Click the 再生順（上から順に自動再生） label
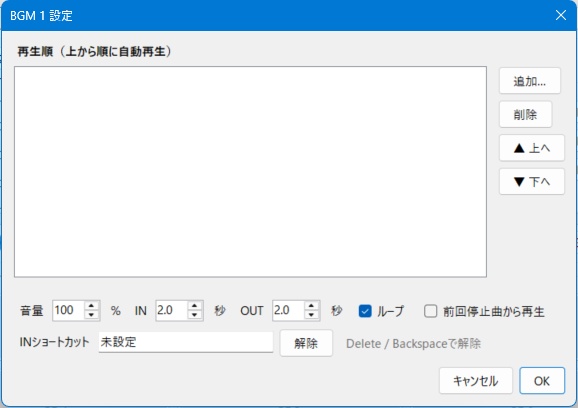 tap(95, 51)
